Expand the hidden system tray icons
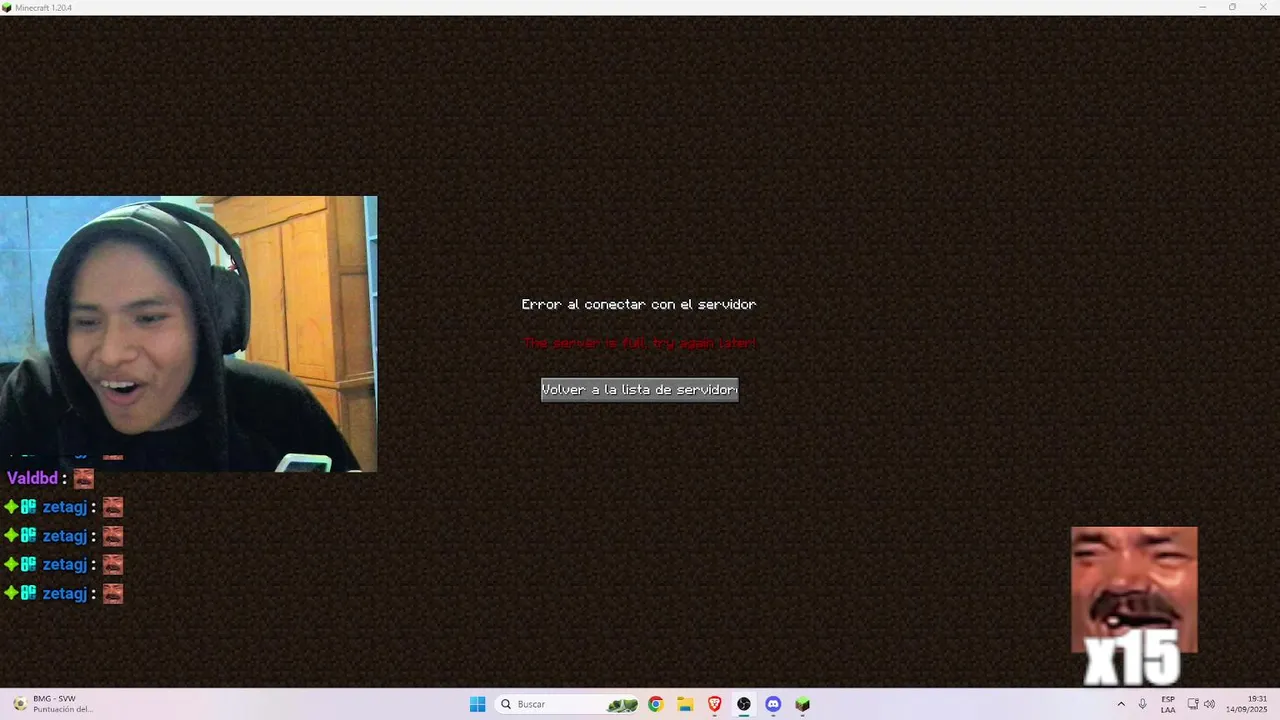Viewport: 1280px width, 720px height. [x=1120, y=704]
